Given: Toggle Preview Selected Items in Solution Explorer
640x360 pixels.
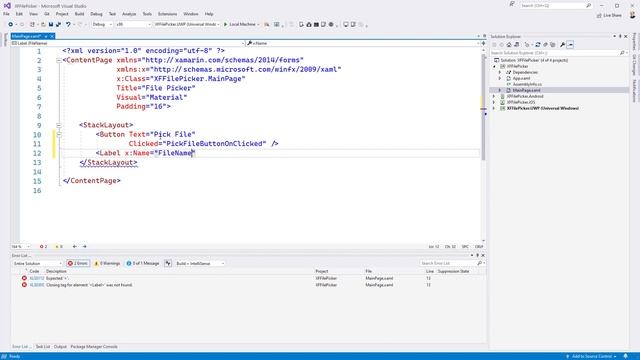Looking at the screenshot, I should point(570,45).
